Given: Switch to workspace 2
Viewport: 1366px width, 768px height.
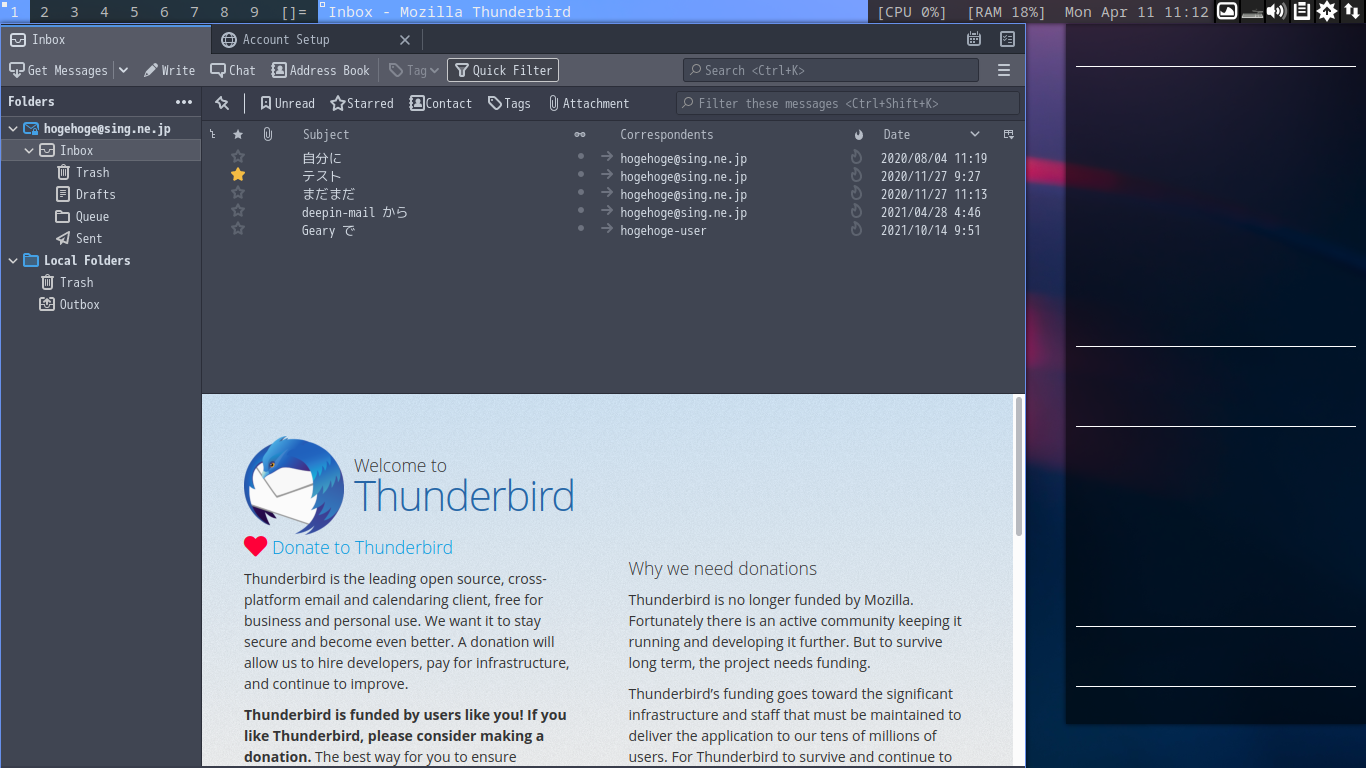Looking at the screenshot, I should pos(45,12).
